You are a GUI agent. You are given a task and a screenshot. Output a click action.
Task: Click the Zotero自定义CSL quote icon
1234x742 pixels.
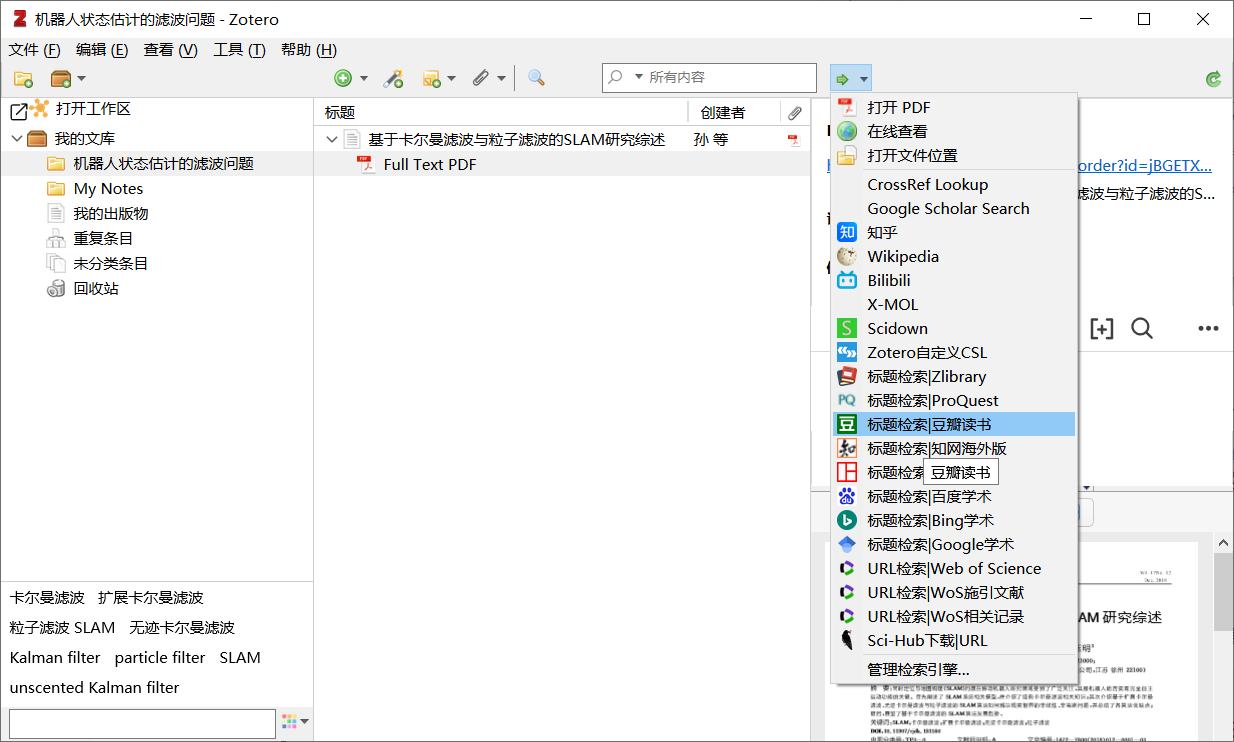point(847,352)
